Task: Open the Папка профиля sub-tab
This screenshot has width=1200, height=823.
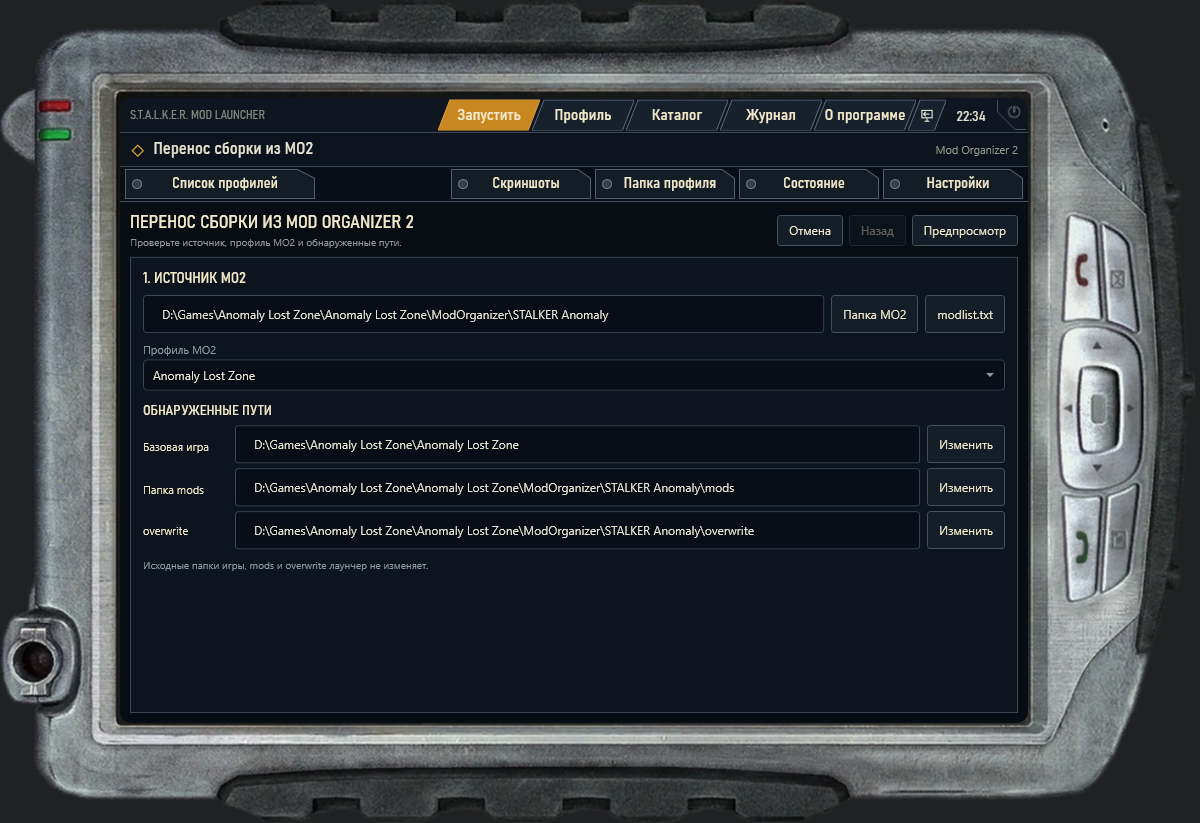Action: pyautogui.click(x=665, y=184)
